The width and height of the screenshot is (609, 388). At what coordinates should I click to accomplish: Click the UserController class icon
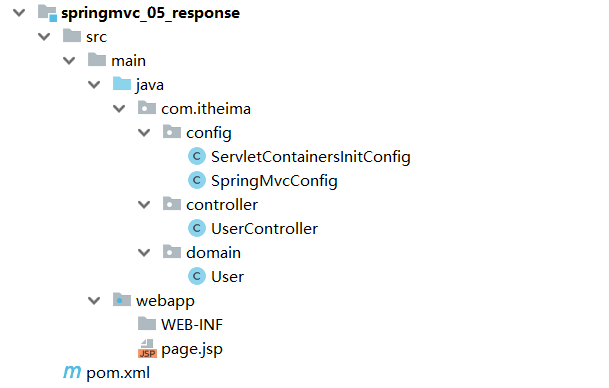(x=197, y=228)
